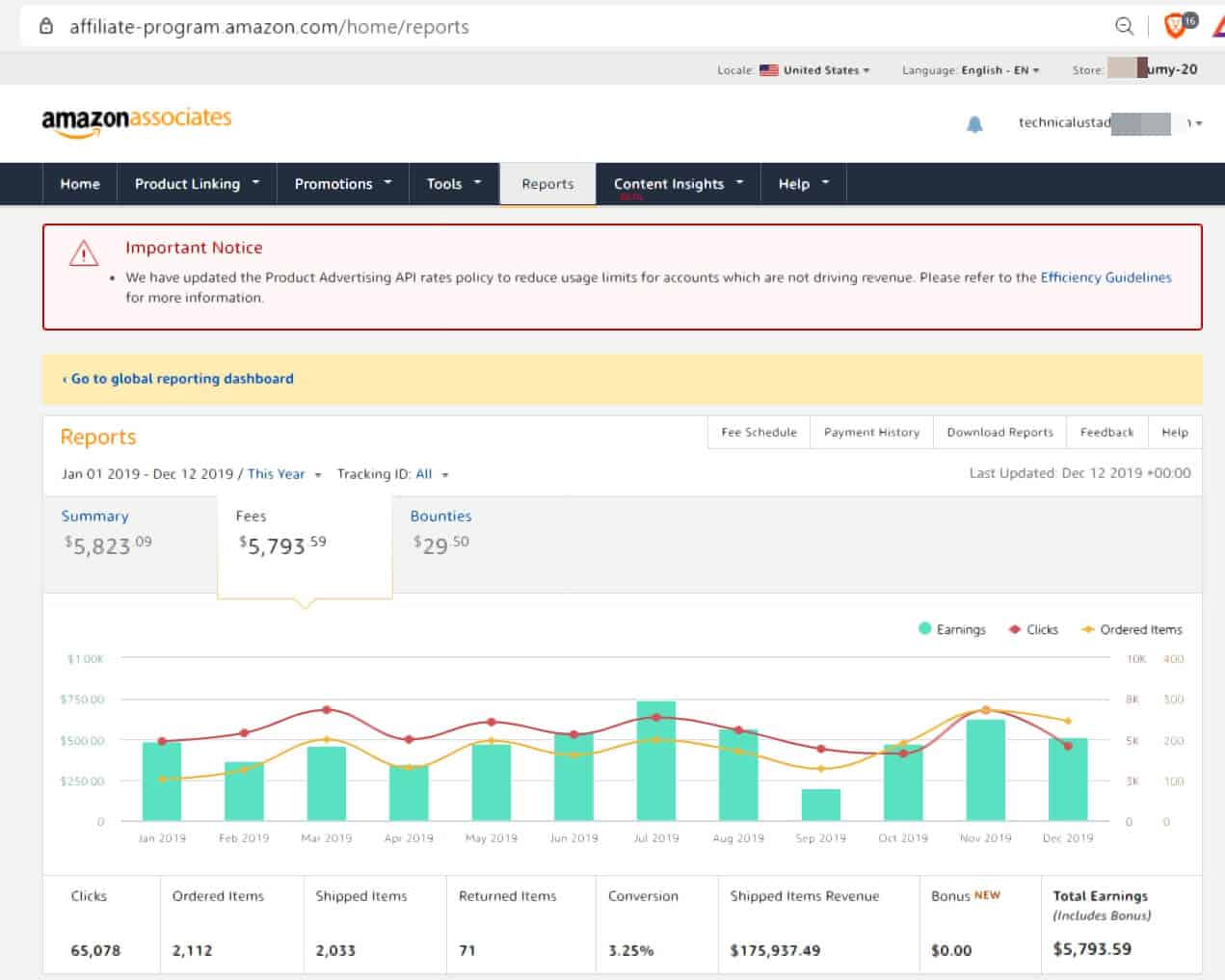Click the browser zoom magnifier icon
Viewport: 1225px width, 980px height.
click(1124, 26)
